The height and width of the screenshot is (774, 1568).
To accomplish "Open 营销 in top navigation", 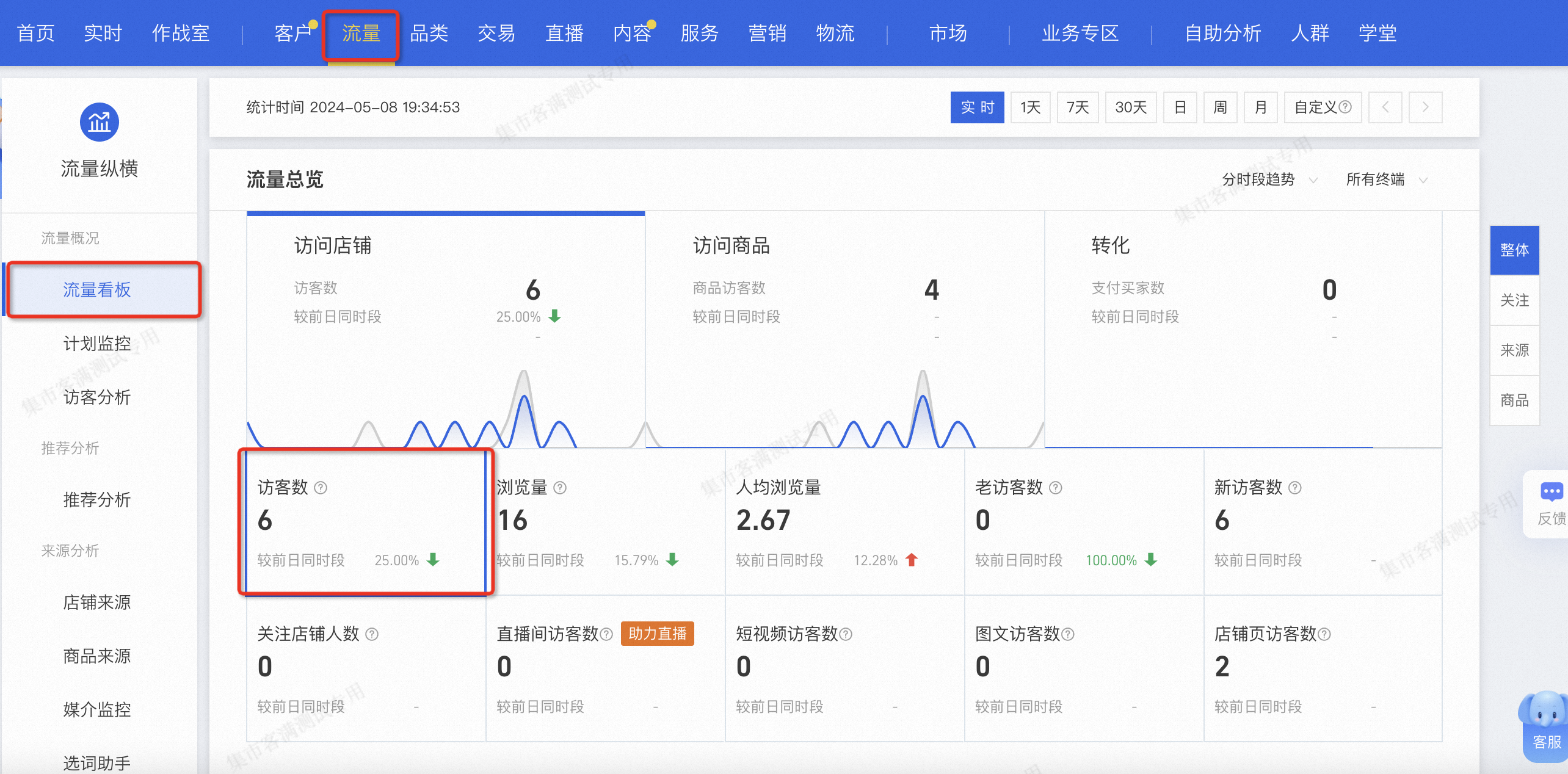I will [x=768, y=33].
